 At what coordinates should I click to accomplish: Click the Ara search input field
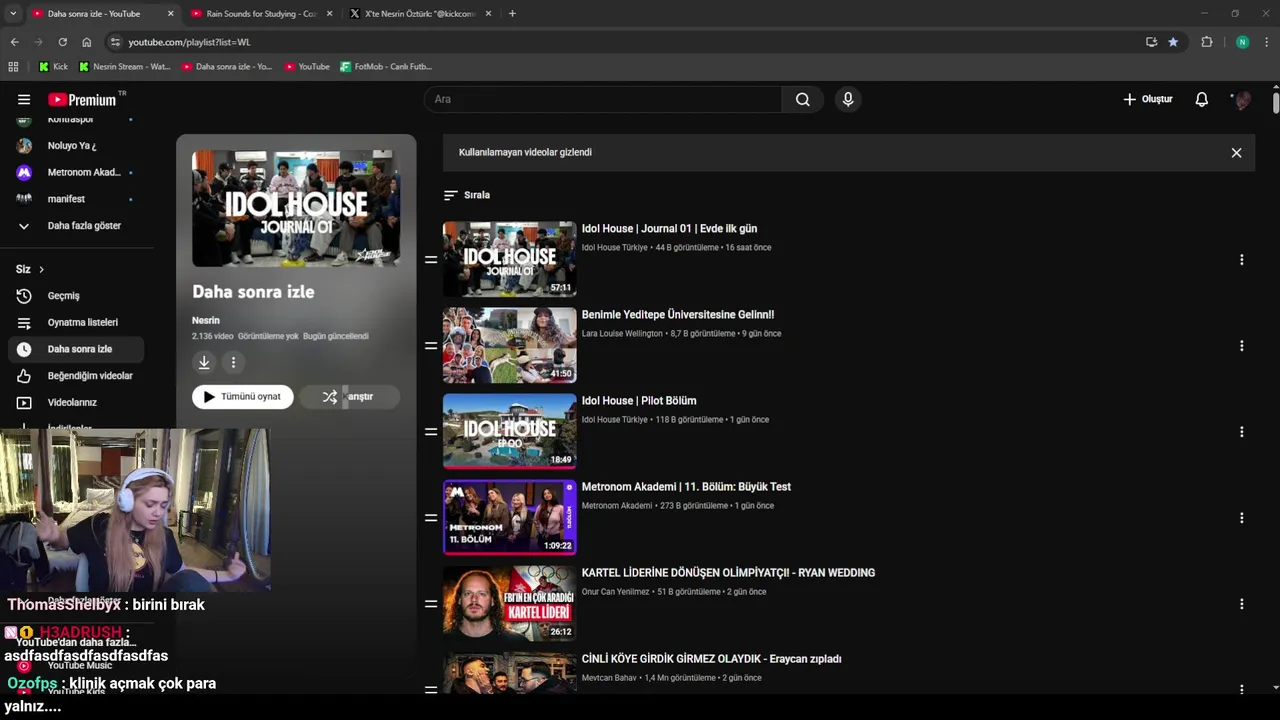click(x=603, y=99)
